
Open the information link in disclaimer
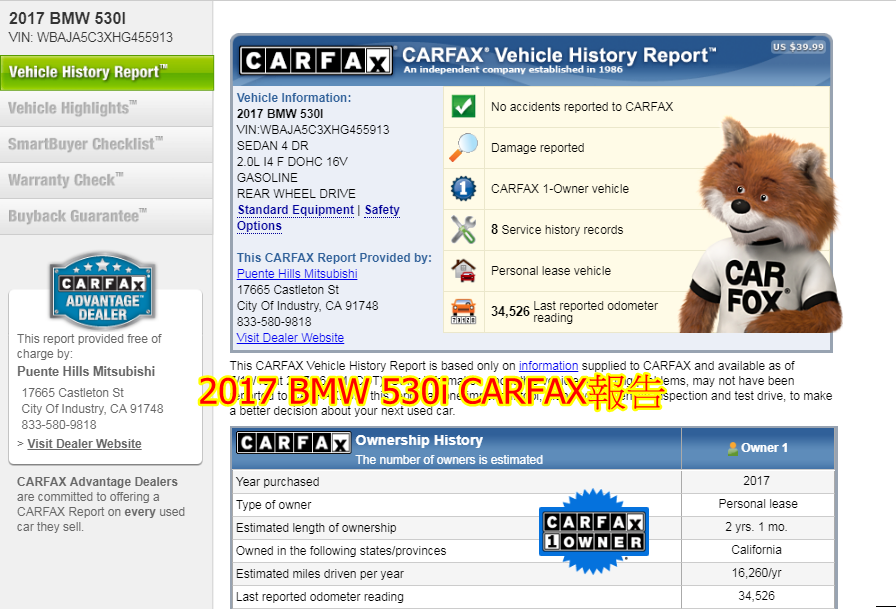[x=549, y=366]
